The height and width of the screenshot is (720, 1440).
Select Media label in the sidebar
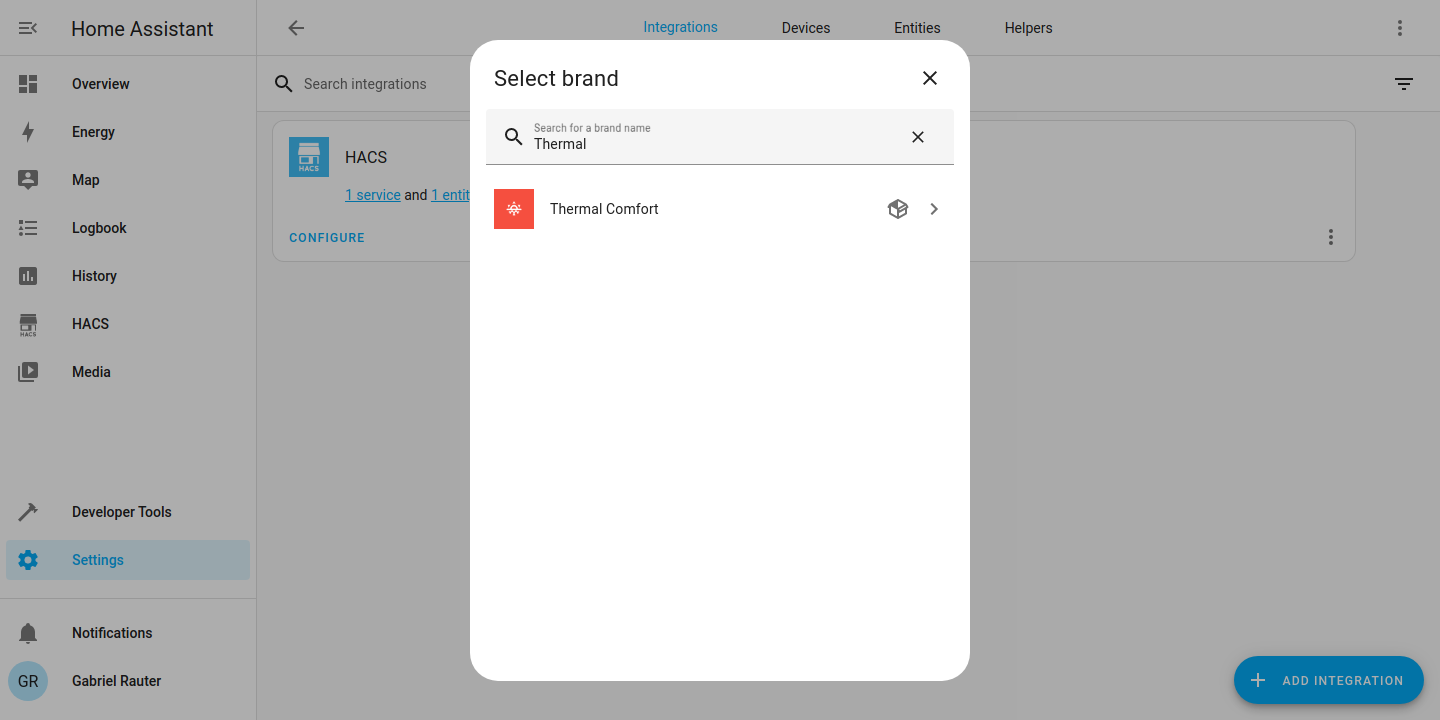[x=91, y=372]
